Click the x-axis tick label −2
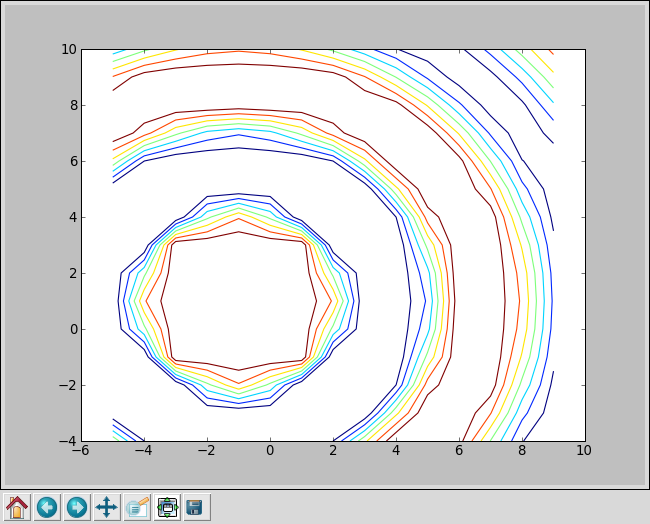650x524 pixels. coord(207,451)
